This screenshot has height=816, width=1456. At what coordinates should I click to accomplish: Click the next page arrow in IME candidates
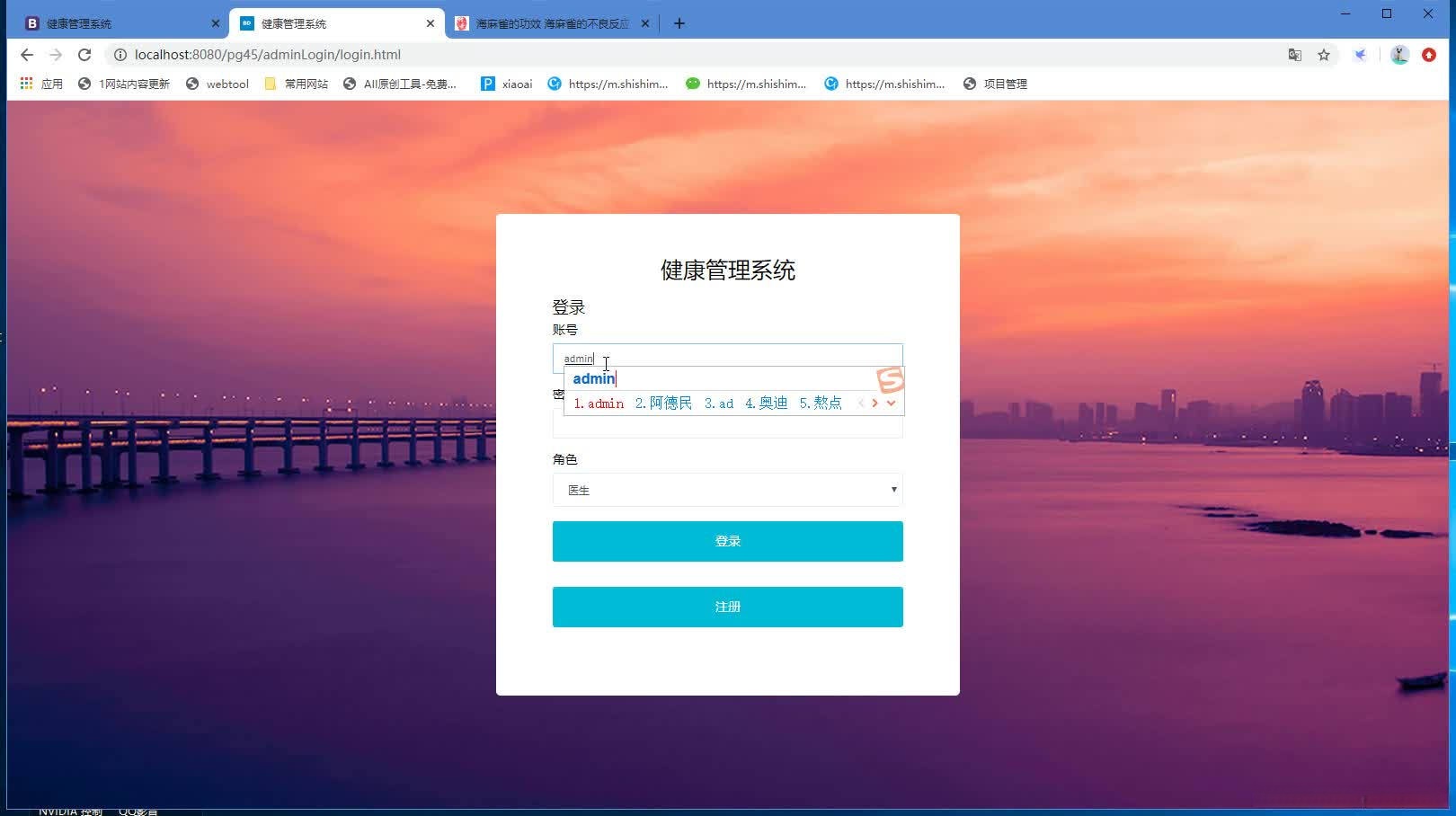click(x=875, y=403)
